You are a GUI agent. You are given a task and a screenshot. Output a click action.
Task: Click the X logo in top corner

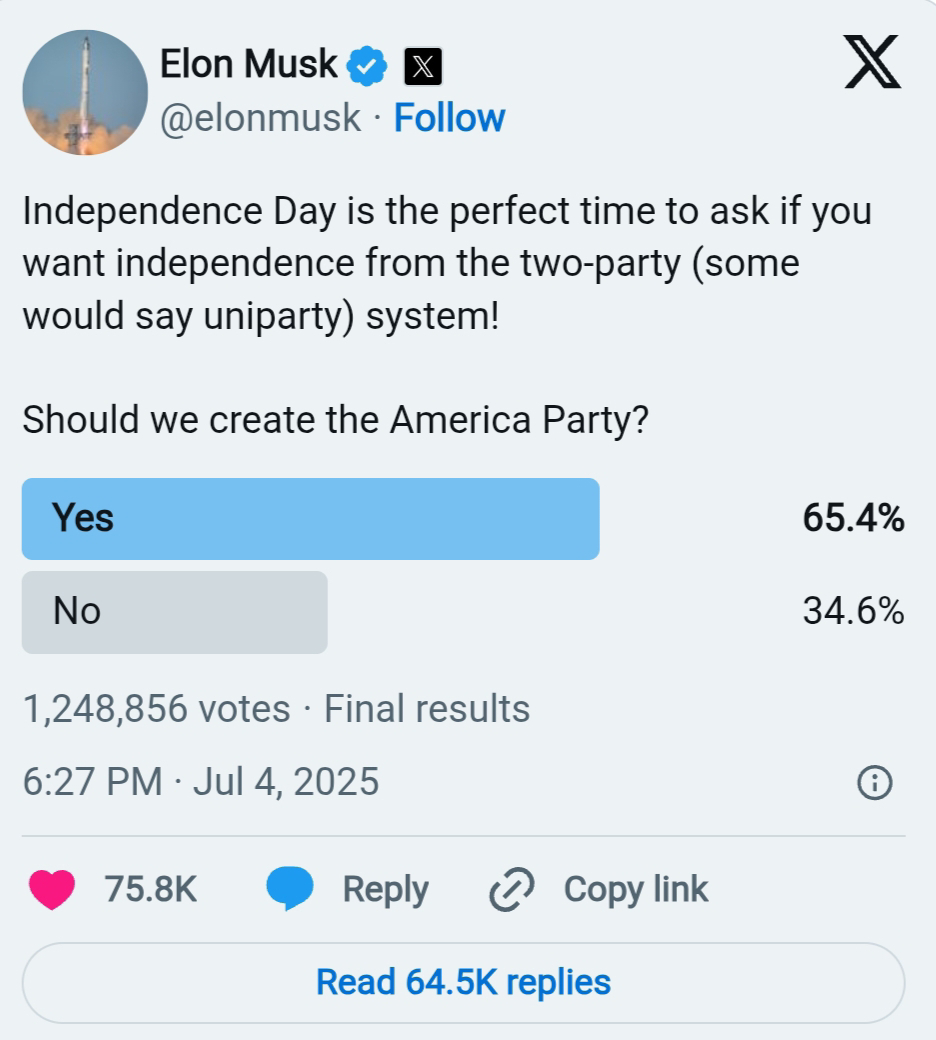pyautogui.click(x=872, y=63)
